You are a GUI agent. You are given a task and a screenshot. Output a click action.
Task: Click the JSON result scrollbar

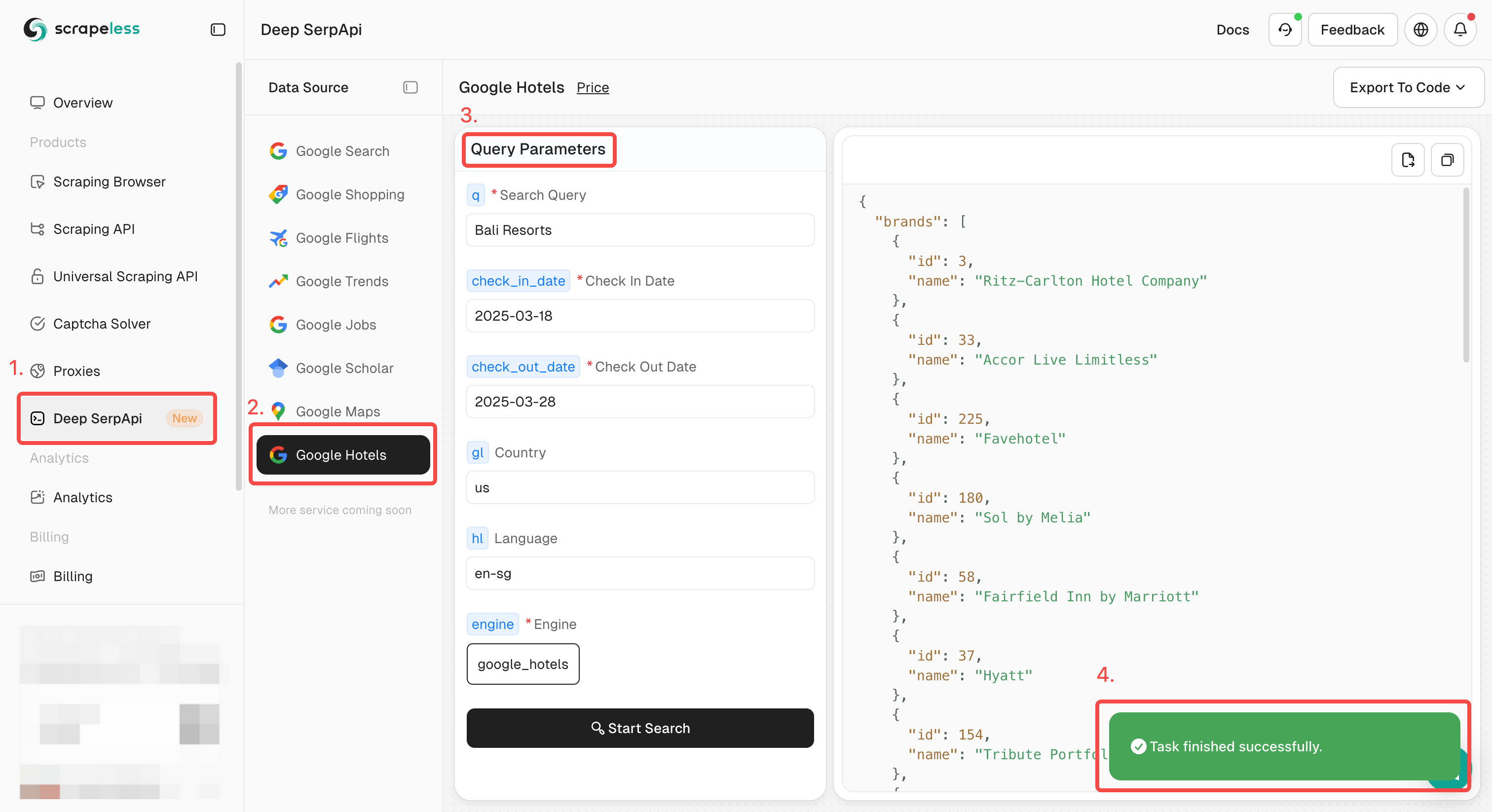pyautogui.click(x=1466, y=275)
